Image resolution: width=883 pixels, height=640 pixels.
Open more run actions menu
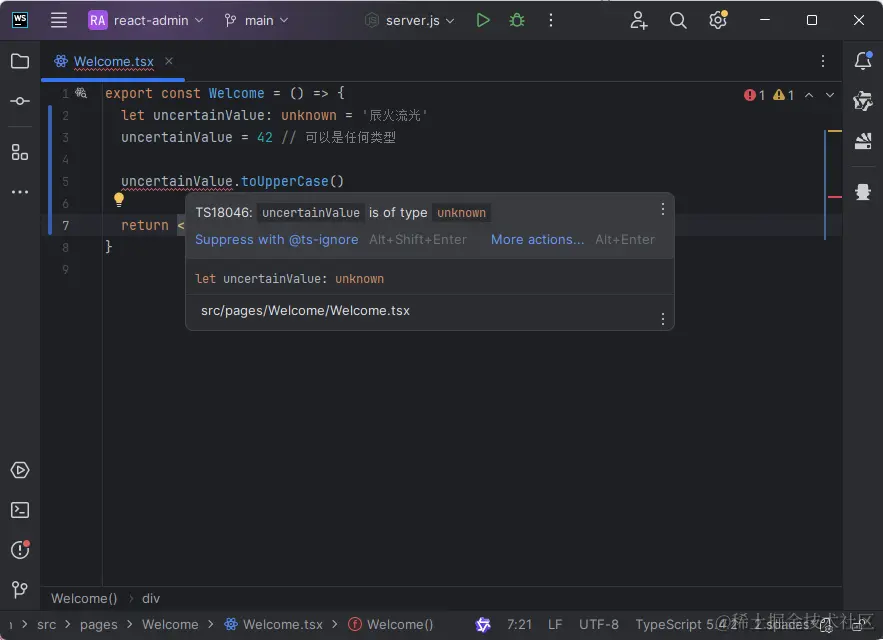(551, 20)
